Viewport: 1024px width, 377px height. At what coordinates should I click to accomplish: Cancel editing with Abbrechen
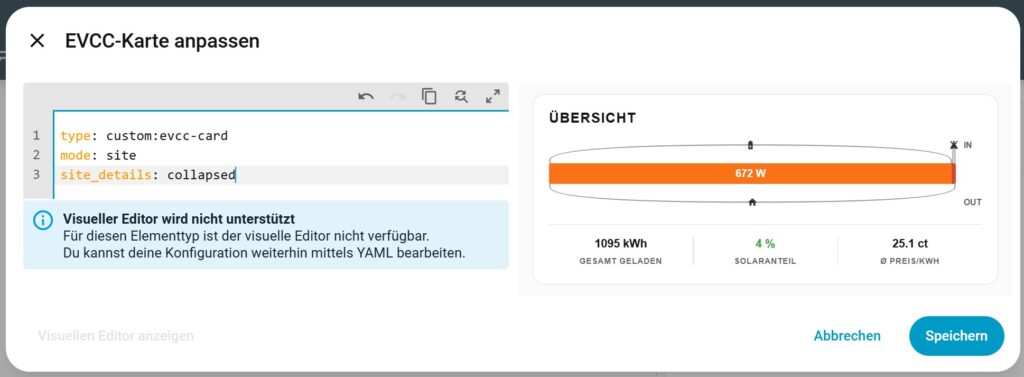[x=847, y=336]
